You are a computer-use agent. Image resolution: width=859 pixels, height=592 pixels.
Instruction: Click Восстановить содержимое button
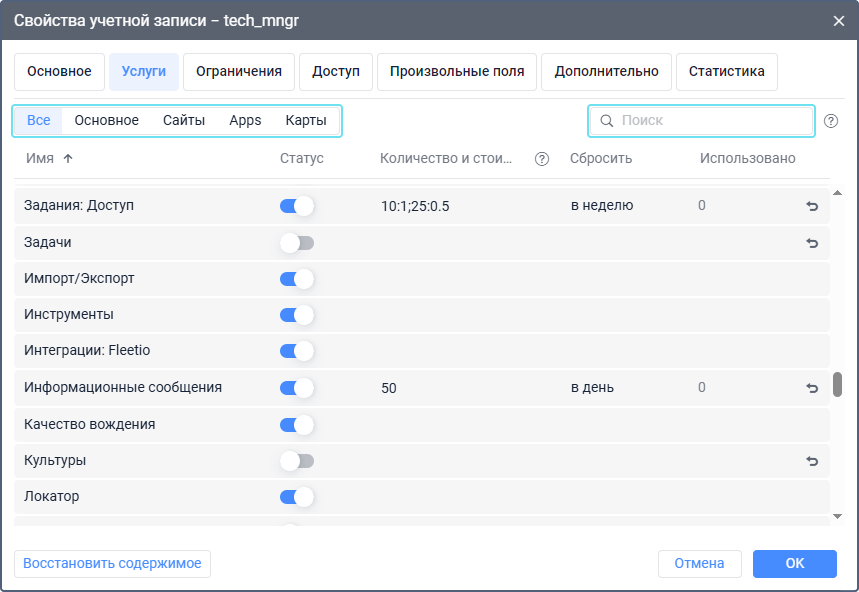[112, 563]
